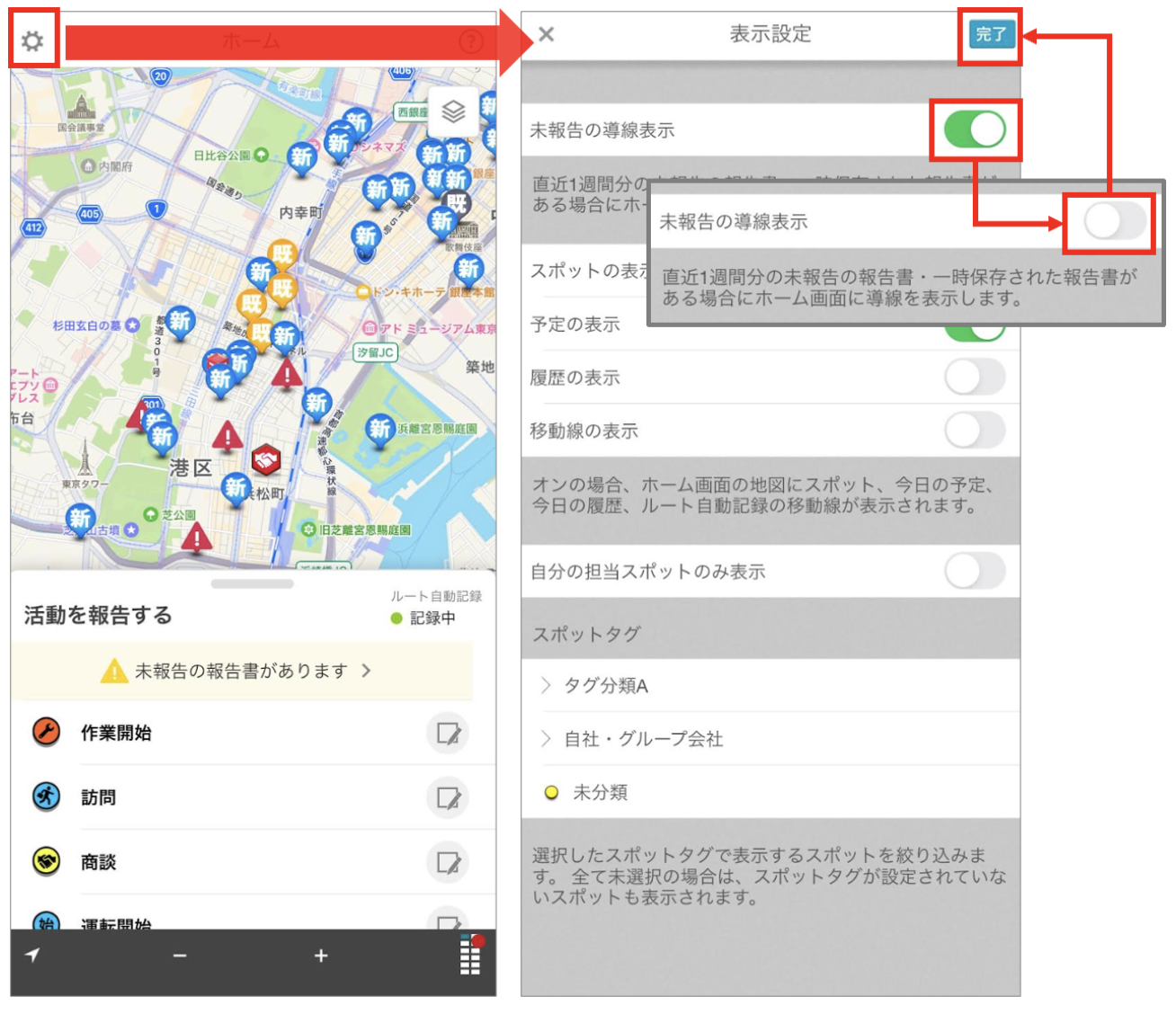The height and width of the screenshot is (1014, 1176).
Task: Click the 活動を報告する heading
Action: pos(98,615)
